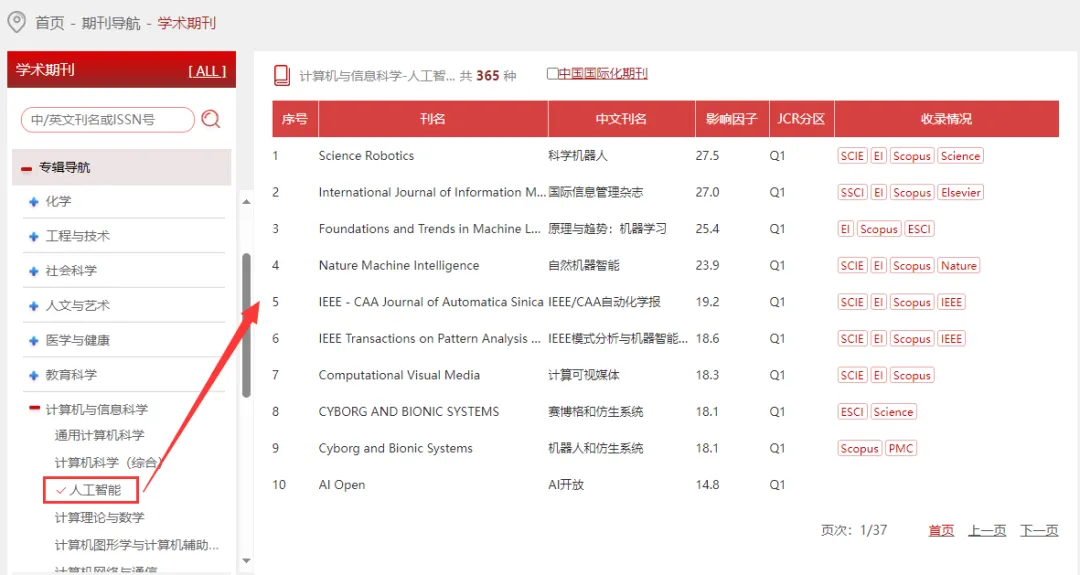Screen dimensions: 1080x575
Task: Open 期刊导航 in breadcrumb
Action: point(111,23)
